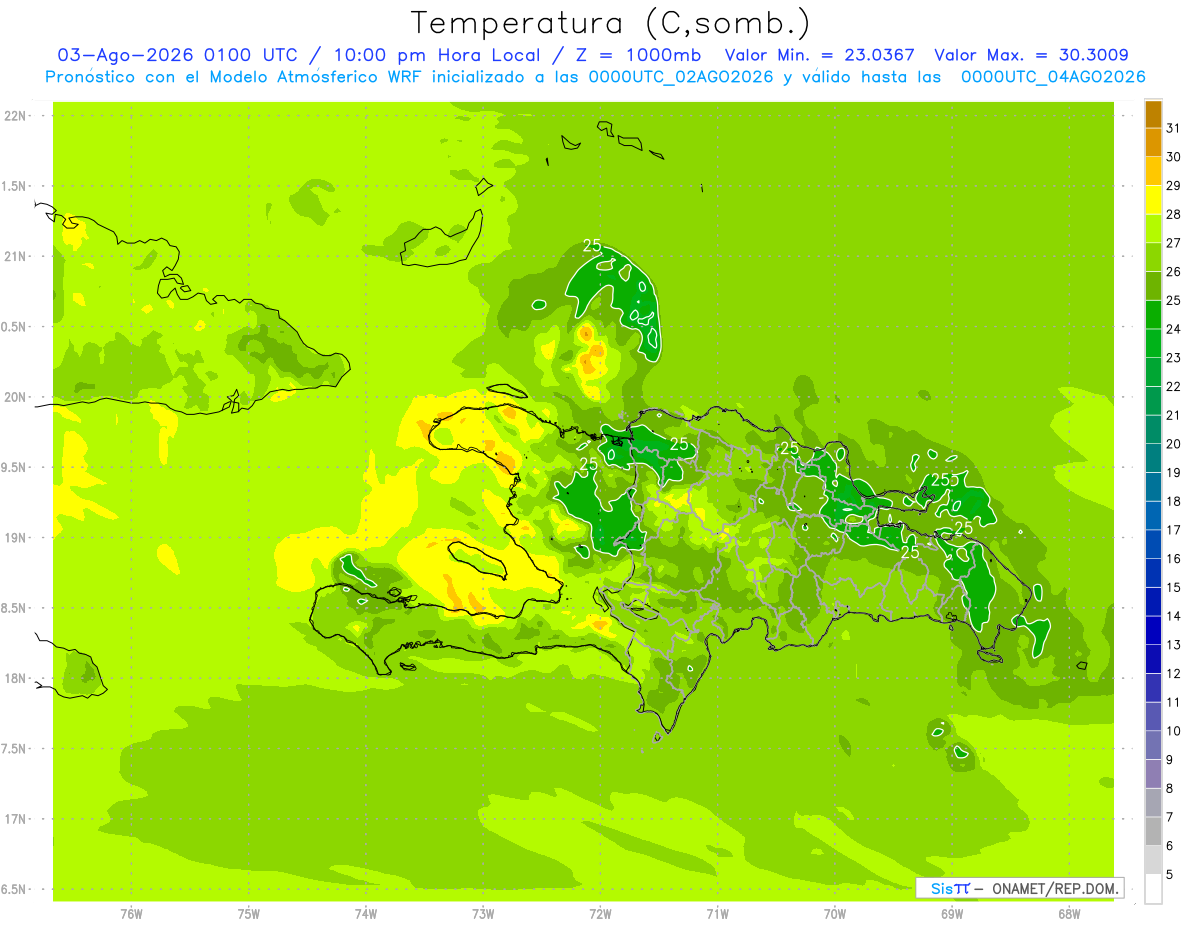Click the "75W" longitude label
The height and width of the screenshot is (927, 1200).
point(249,913)
